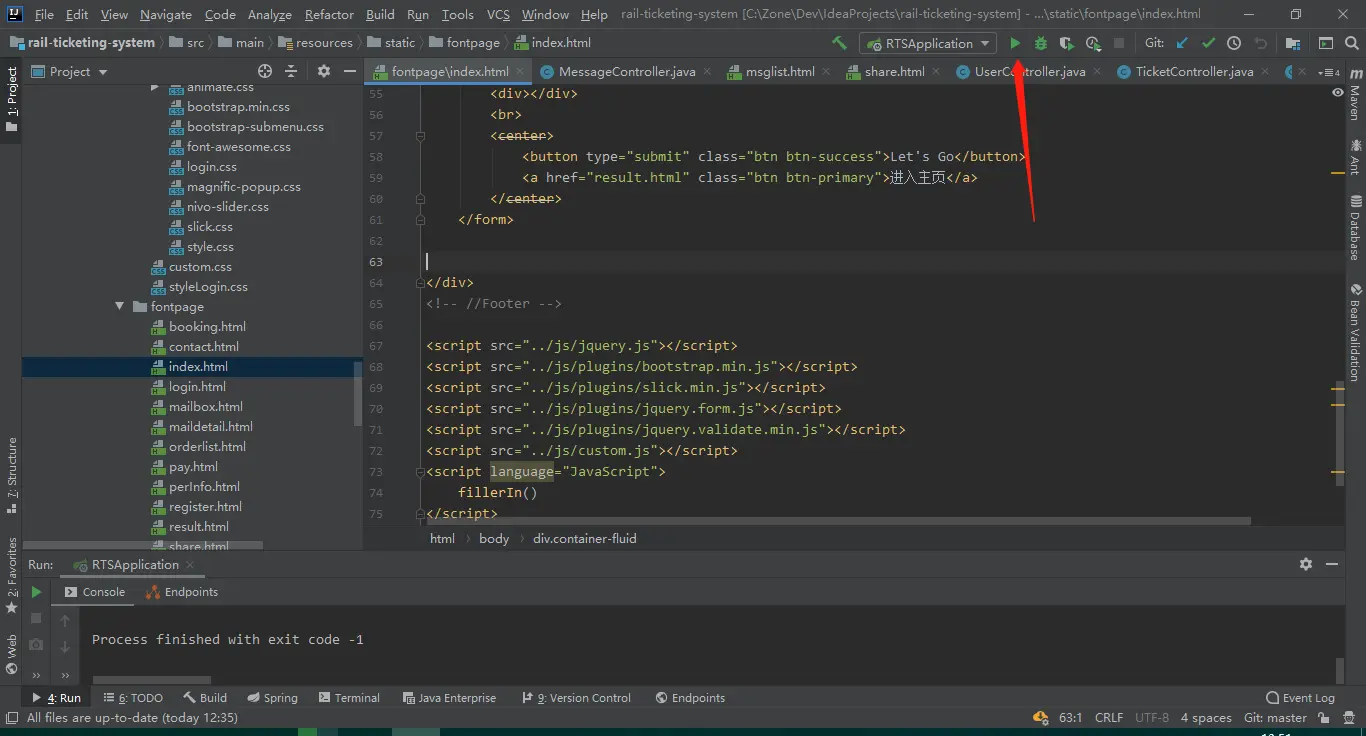The height and width of the screenshot is (736, 1366).
Task: Run the application with Coverage
Action: pyautogui.click(x=1067, y=43)
